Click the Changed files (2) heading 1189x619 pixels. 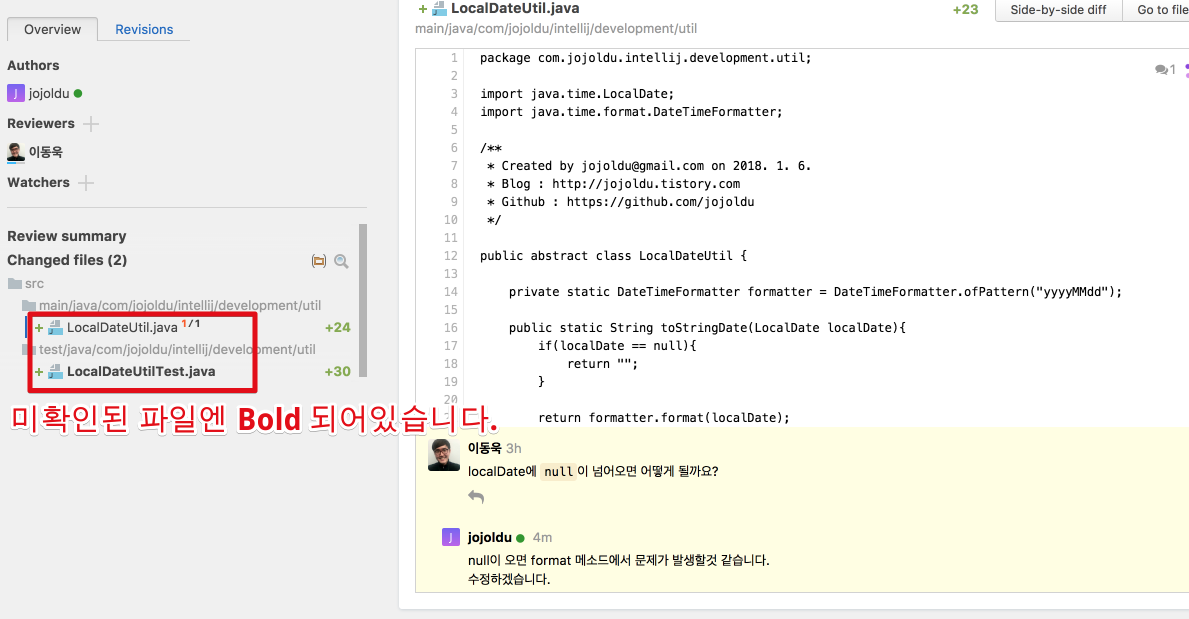pos(67,260)
